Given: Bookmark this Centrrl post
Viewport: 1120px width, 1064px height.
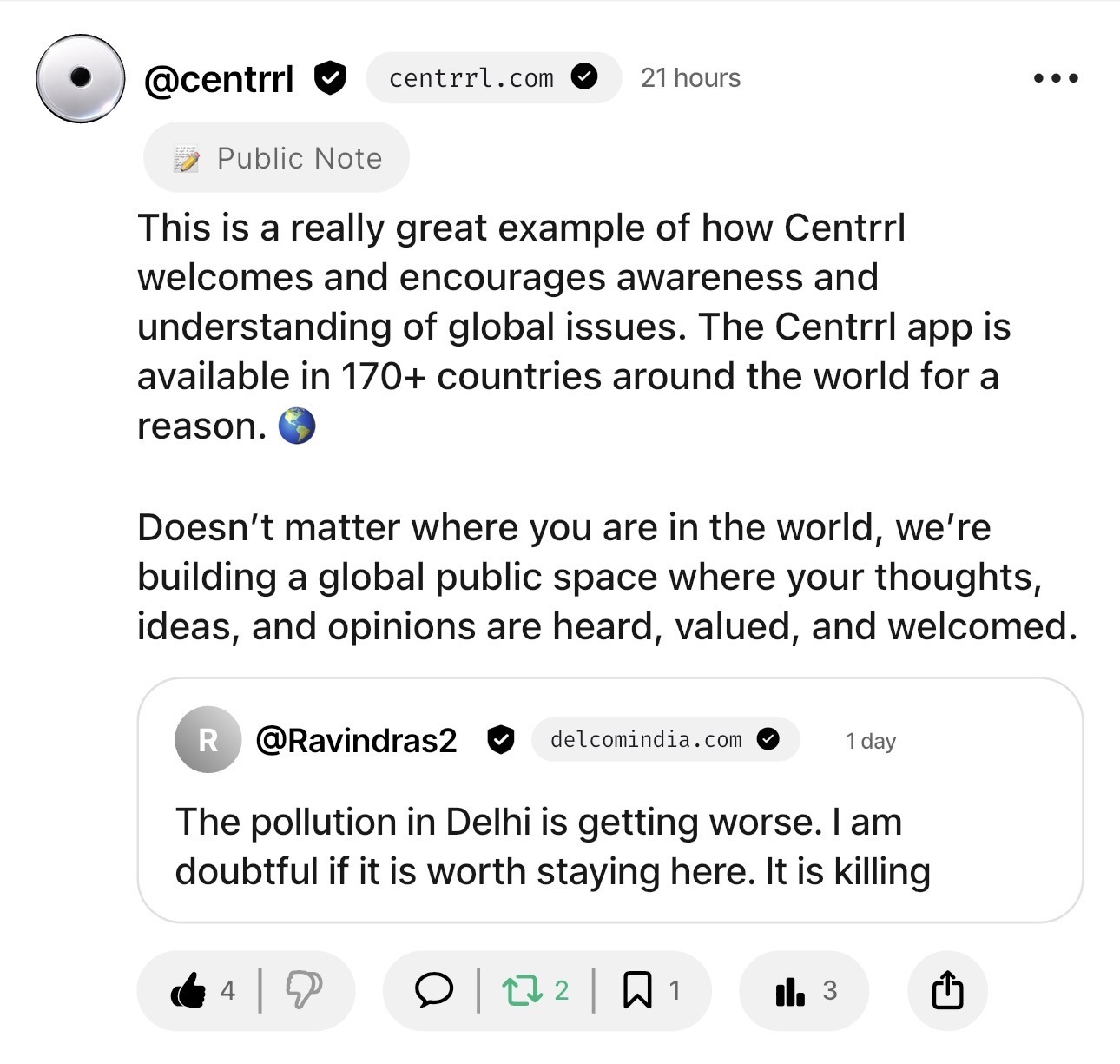Looking at the screenshot, I should [638, 990].
